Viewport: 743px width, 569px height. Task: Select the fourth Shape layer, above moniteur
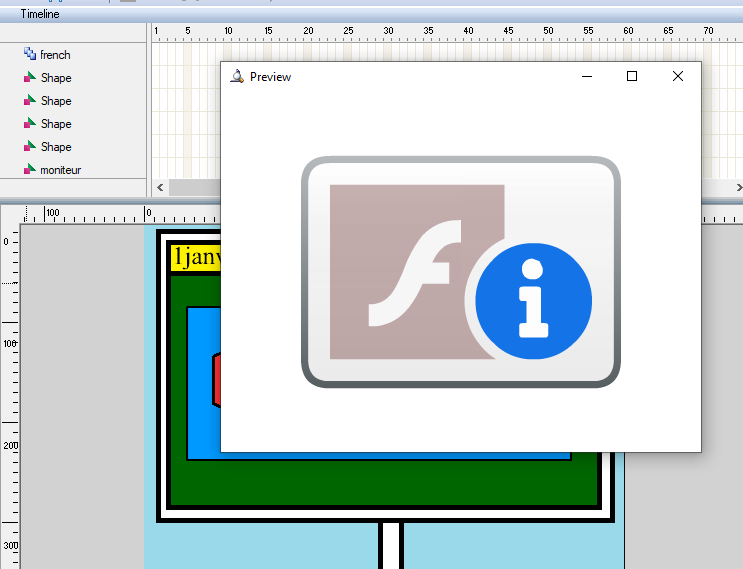73,147
